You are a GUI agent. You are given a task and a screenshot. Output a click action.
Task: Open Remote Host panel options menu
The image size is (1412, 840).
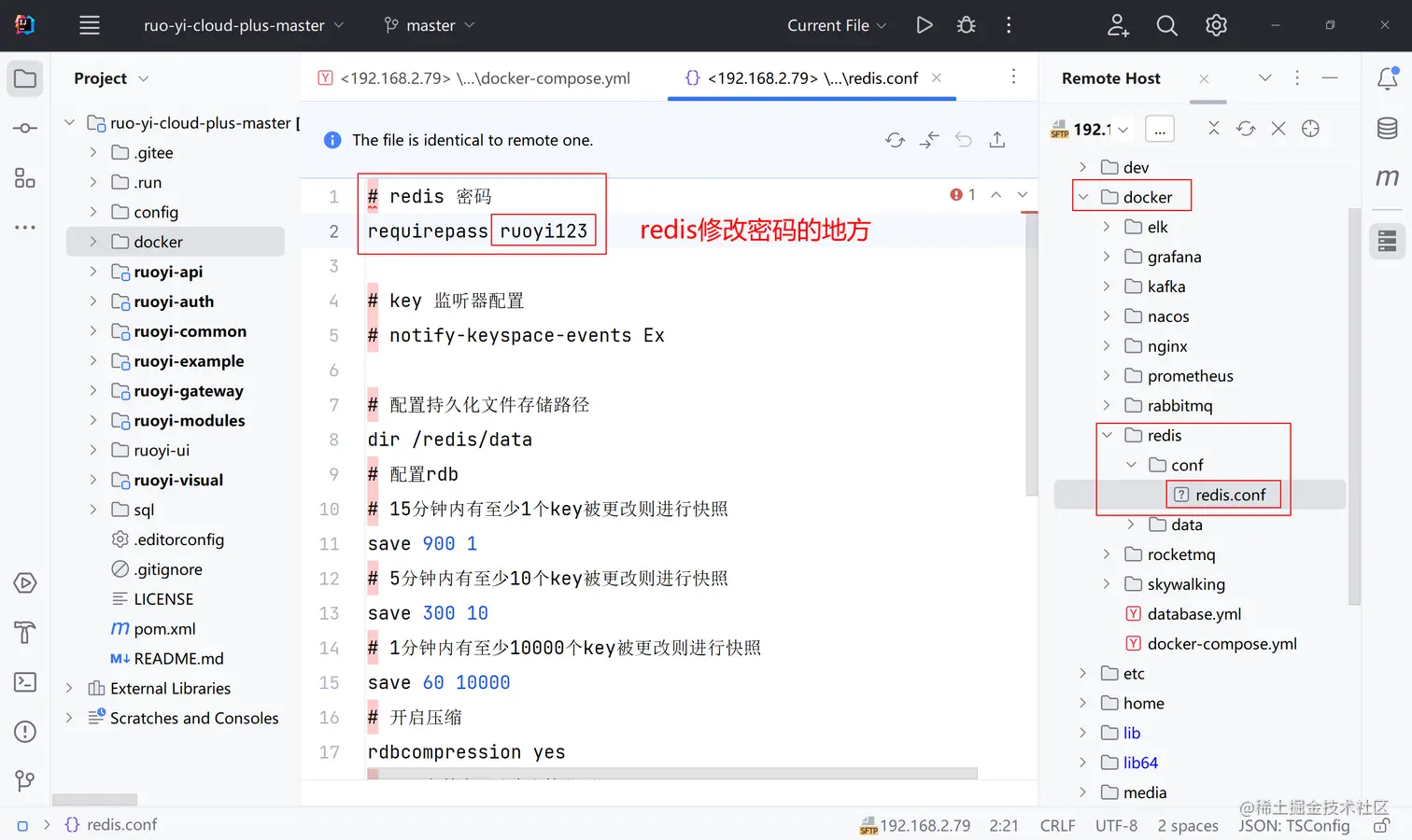1297,78
